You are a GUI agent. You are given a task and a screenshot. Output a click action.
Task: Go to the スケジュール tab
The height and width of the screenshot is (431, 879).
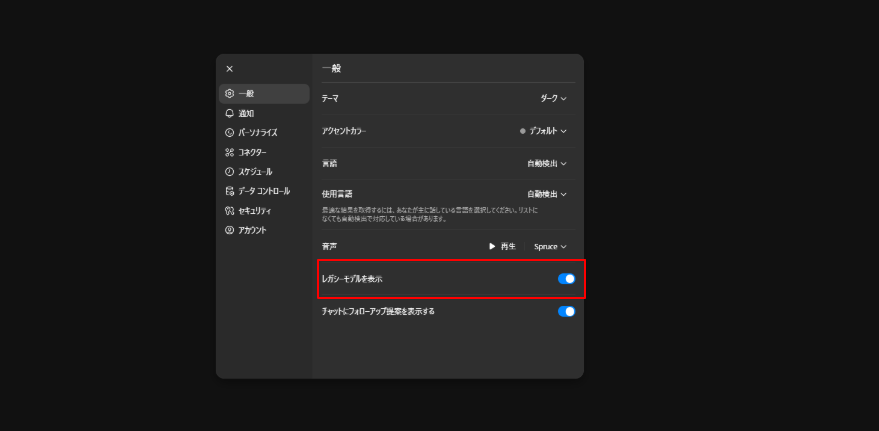[x=264, y=172]
